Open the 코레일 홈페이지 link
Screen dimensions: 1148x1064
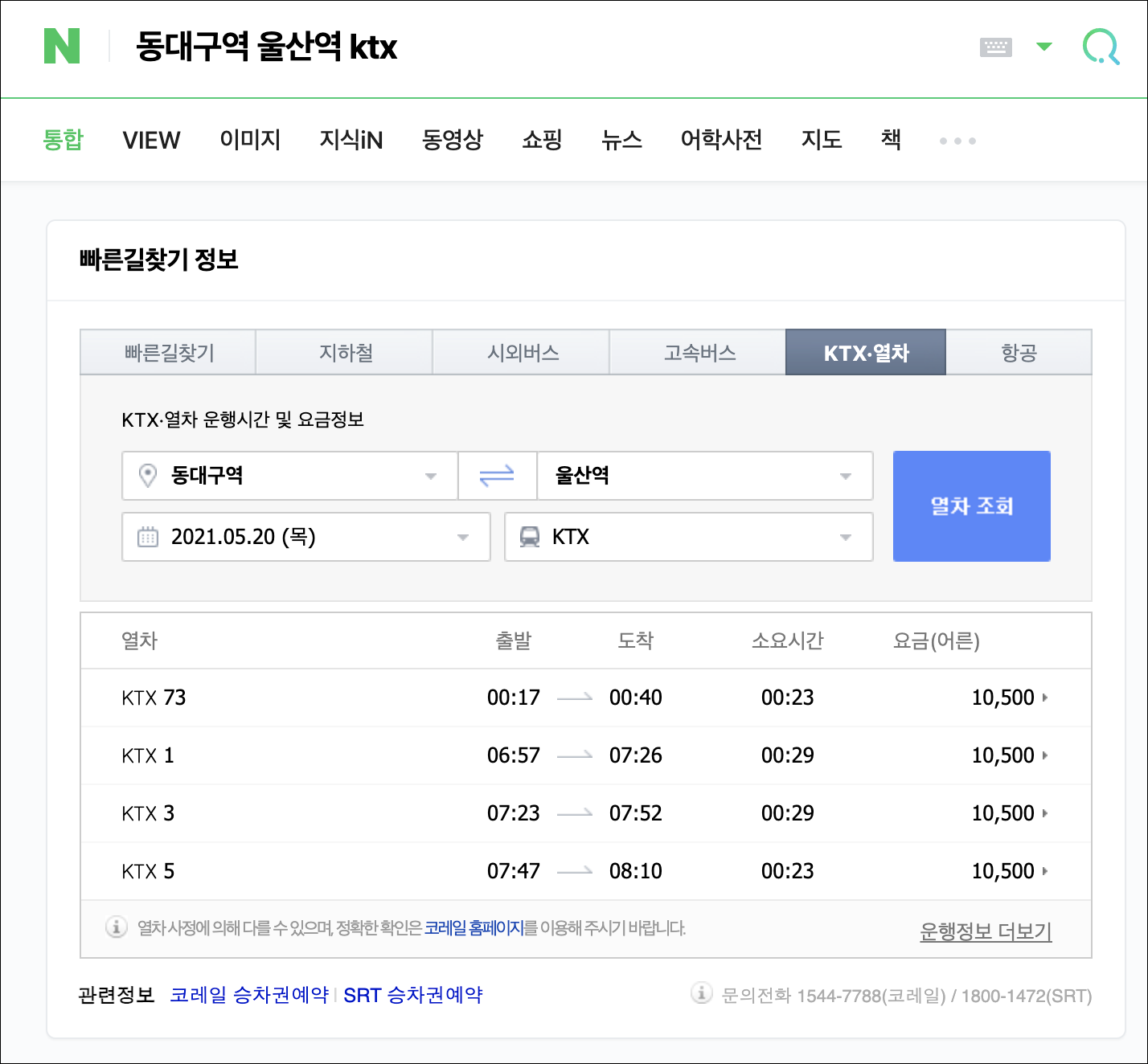pos(474,928)
